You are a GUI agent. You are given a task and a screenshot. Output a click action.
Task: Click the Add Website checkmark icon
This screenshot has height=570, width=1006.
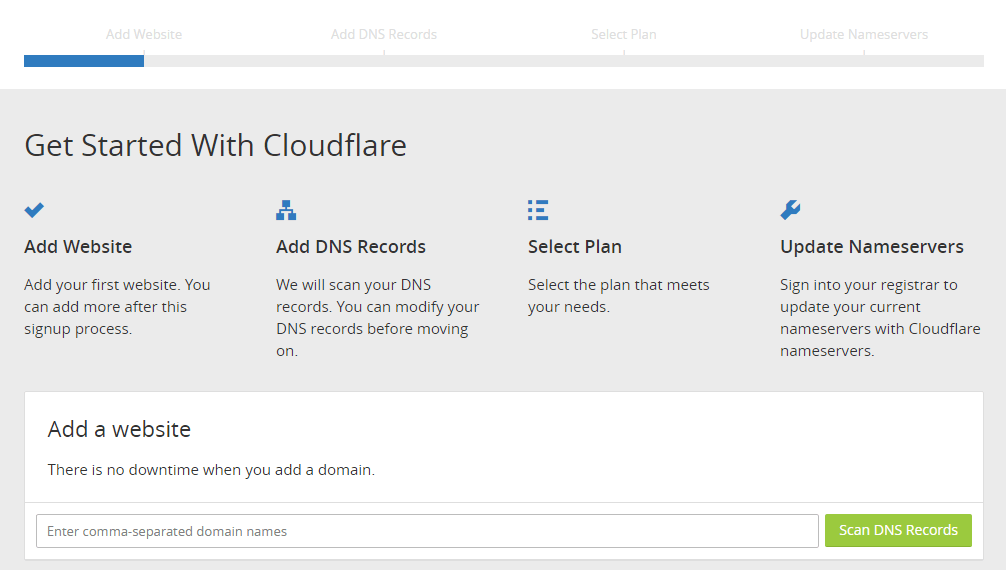click(x=34, y=210)
